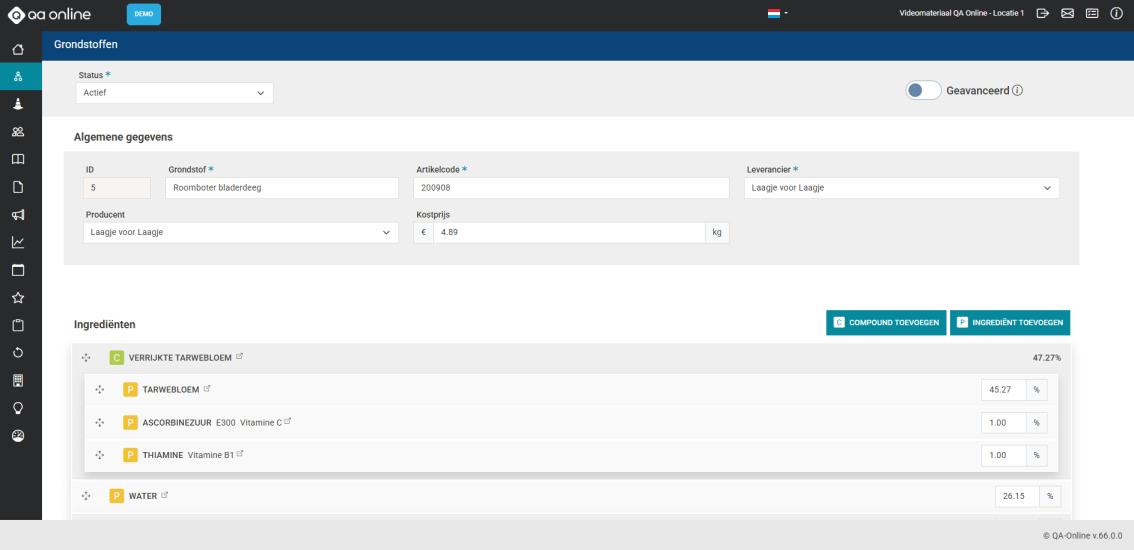Screen dimensions: 1134x550
Task: Click the megaphone icon in sidebar
Action: pyautogui.click(x=18, y=215)
